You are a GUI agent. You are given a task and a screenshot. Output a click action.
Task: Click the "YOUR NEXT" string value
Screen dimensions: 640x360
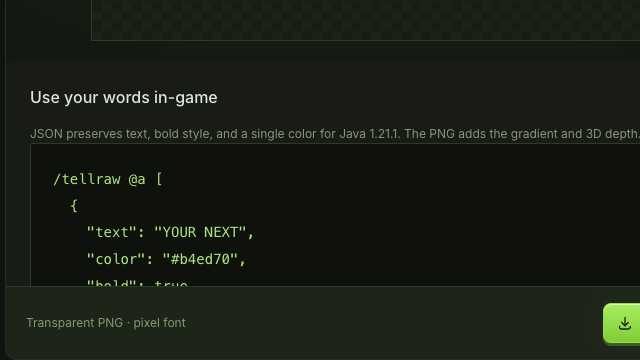click(x=200, y=232)
